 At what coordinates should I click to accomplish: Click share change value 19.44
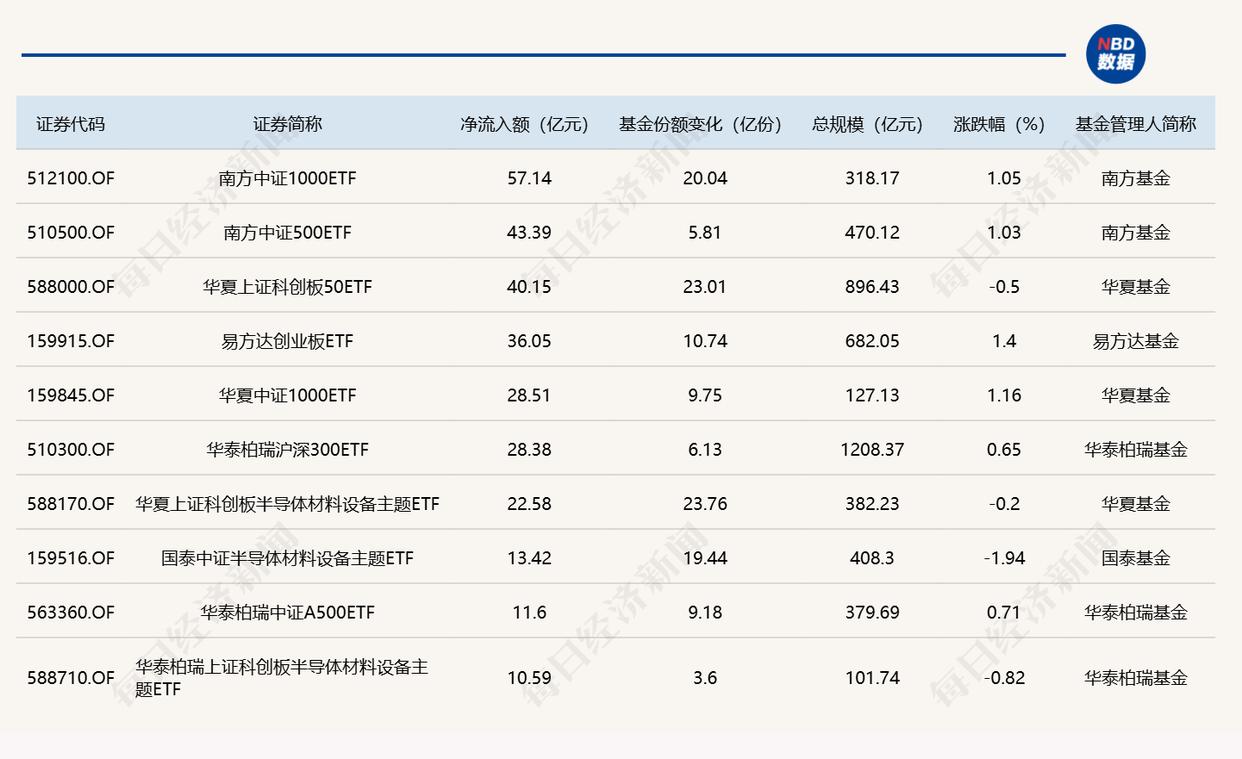705,558
